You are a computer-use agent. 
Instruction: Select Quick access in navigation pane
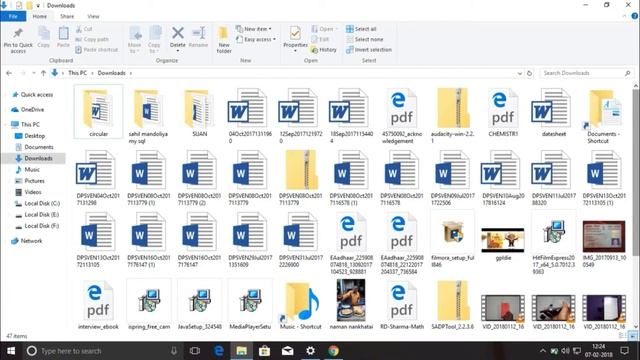(x=33, y=95)
